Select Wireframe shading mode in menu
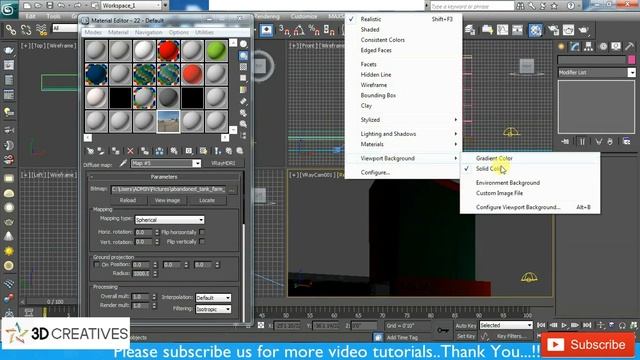Screen dimensions: 640x360 (373, 85)
